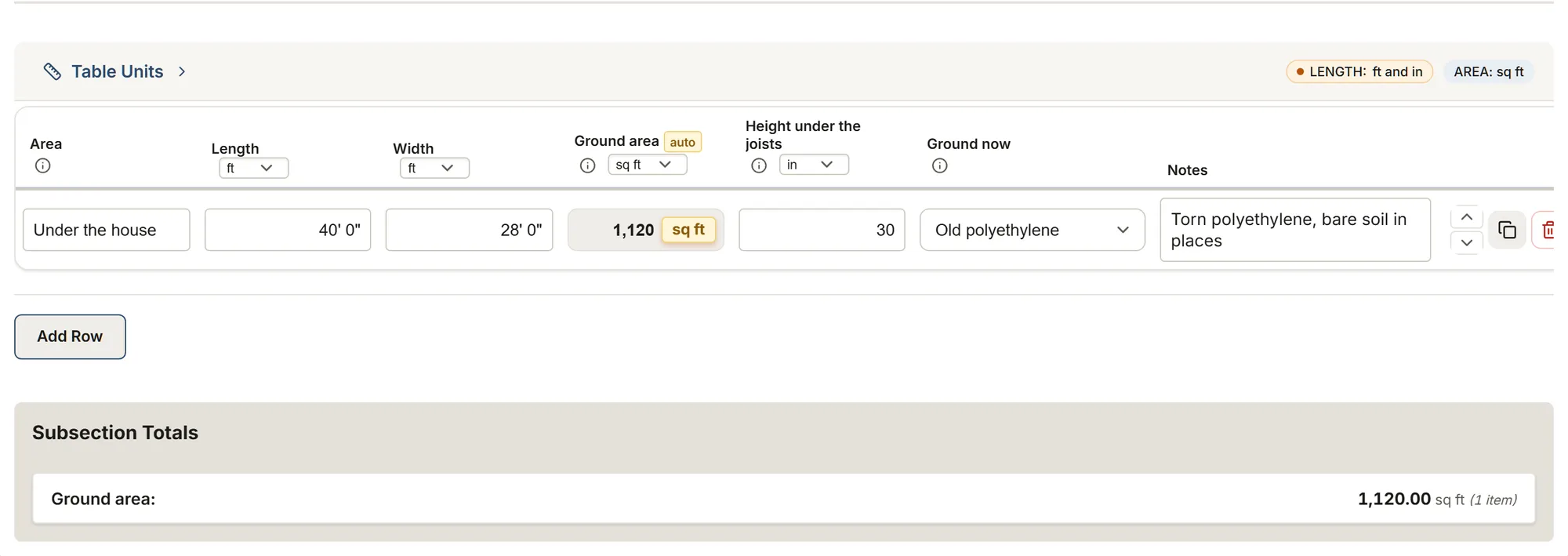Edit the Width field showing 28' 0"
The image size is (1568, 556).
pyautogui.click(x=469, y=230)
